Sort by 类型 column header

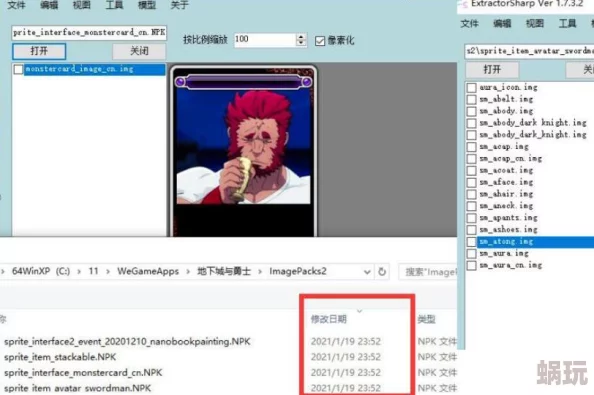(427, 319)
